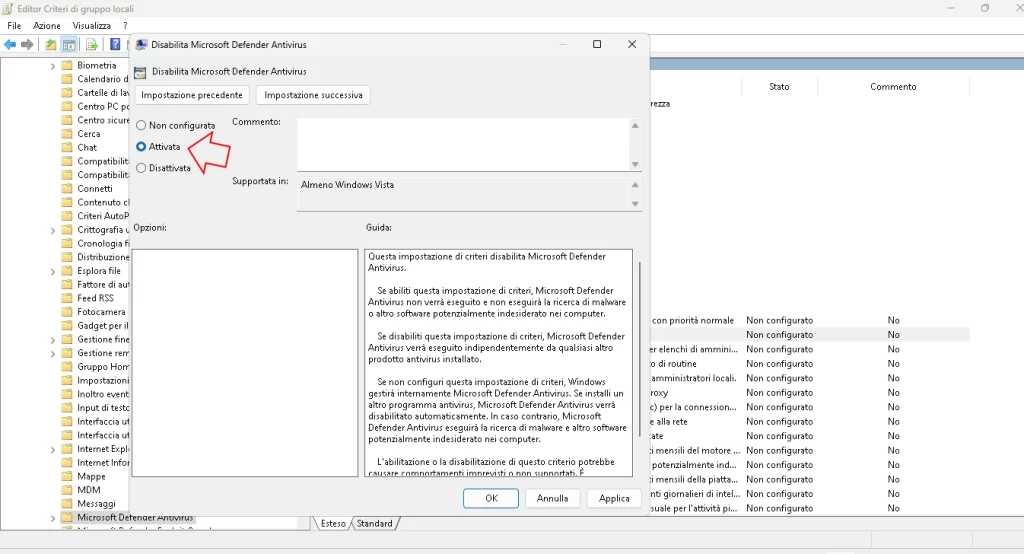Confirm with the OK button
Image resolution: width=1024 pixels, height=554 pixels.
[x=491, y=498]
